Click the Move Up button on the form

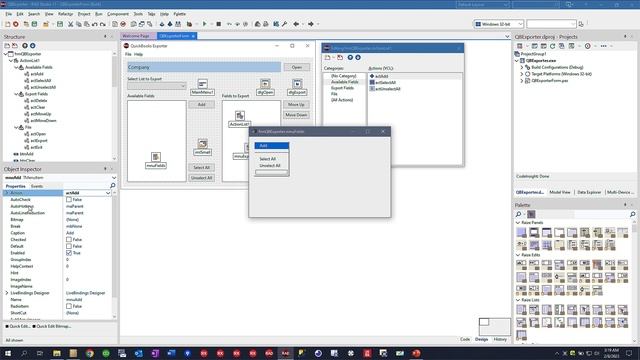coord(296,105)
